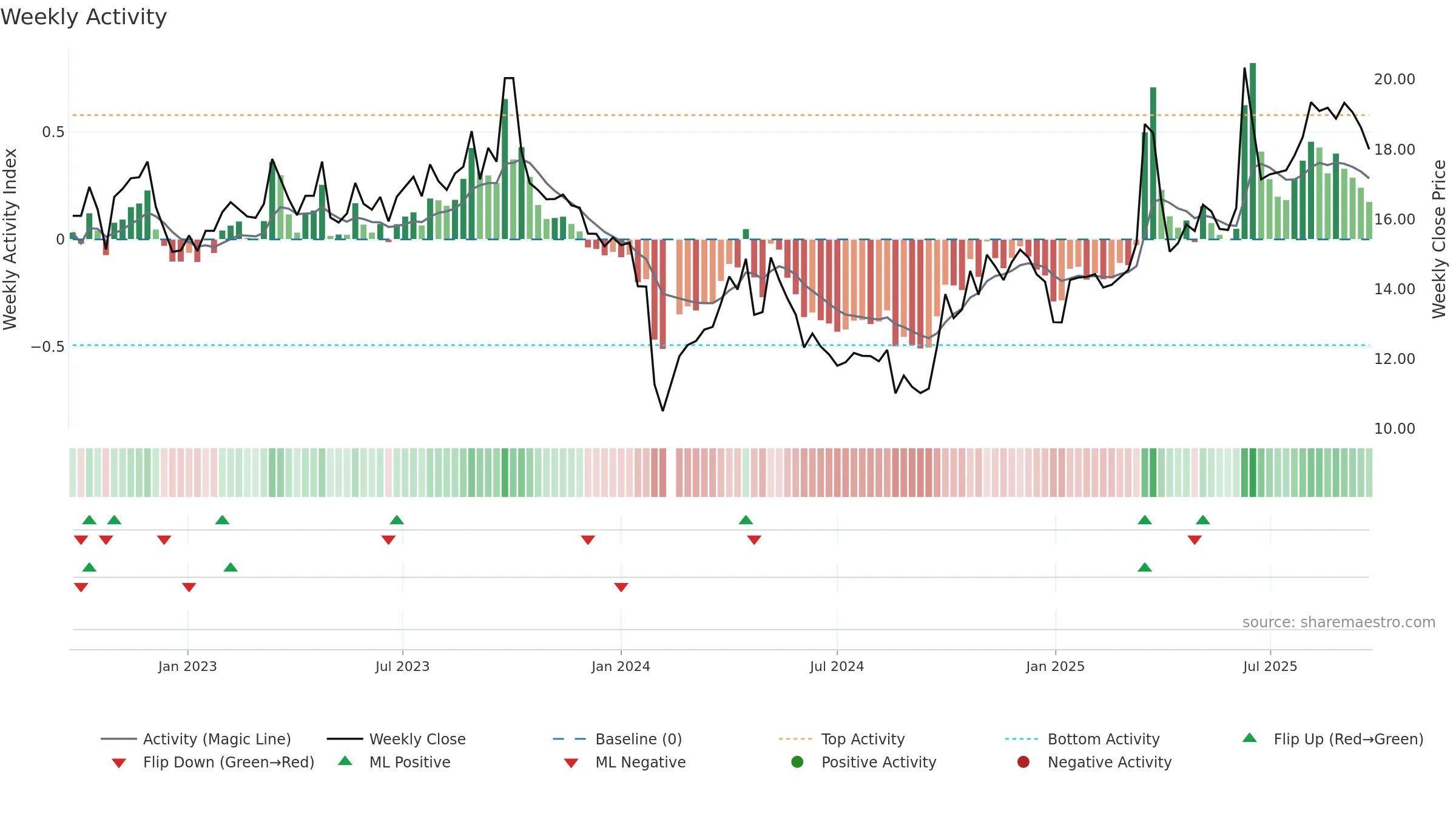Click the 18.00 price axis tick
Screen dimensions: 1456x819
[x=1394, y=149]
